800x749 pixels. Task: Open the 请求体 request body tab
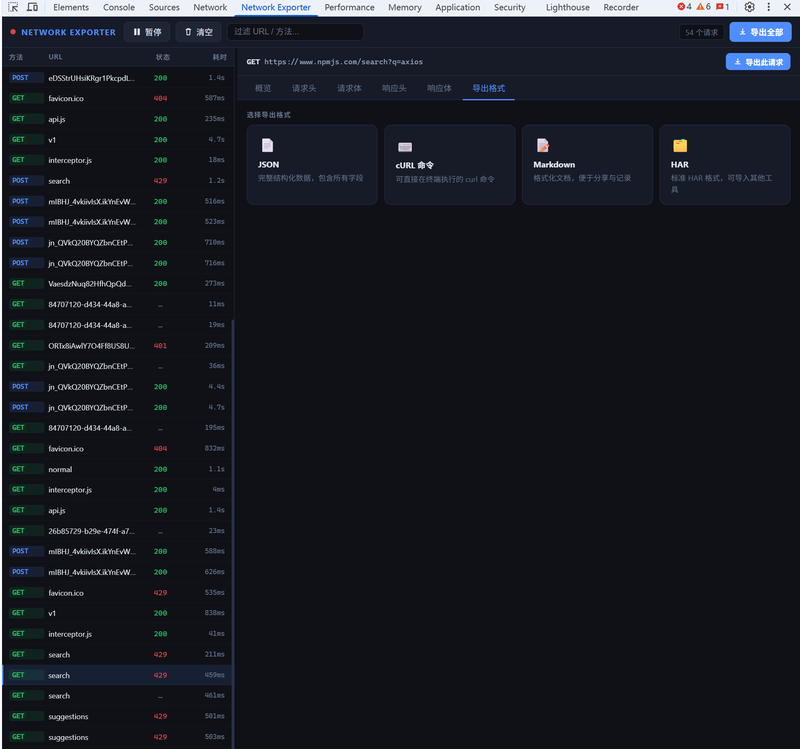tap(349, 88)
